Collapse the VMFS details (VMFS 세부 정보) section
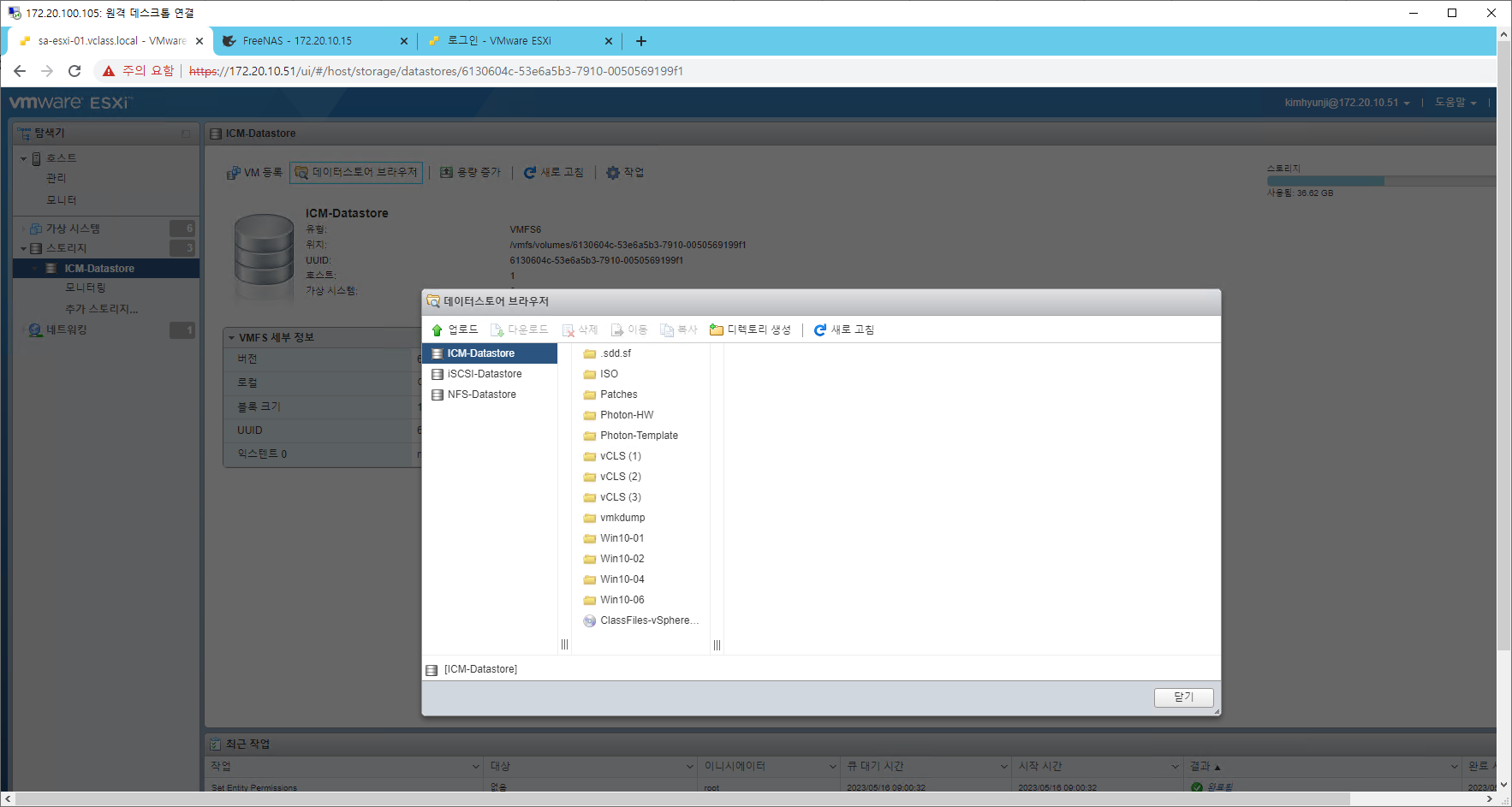The width and height of the screenshot is (1512, 807). [x=231, y=338]
